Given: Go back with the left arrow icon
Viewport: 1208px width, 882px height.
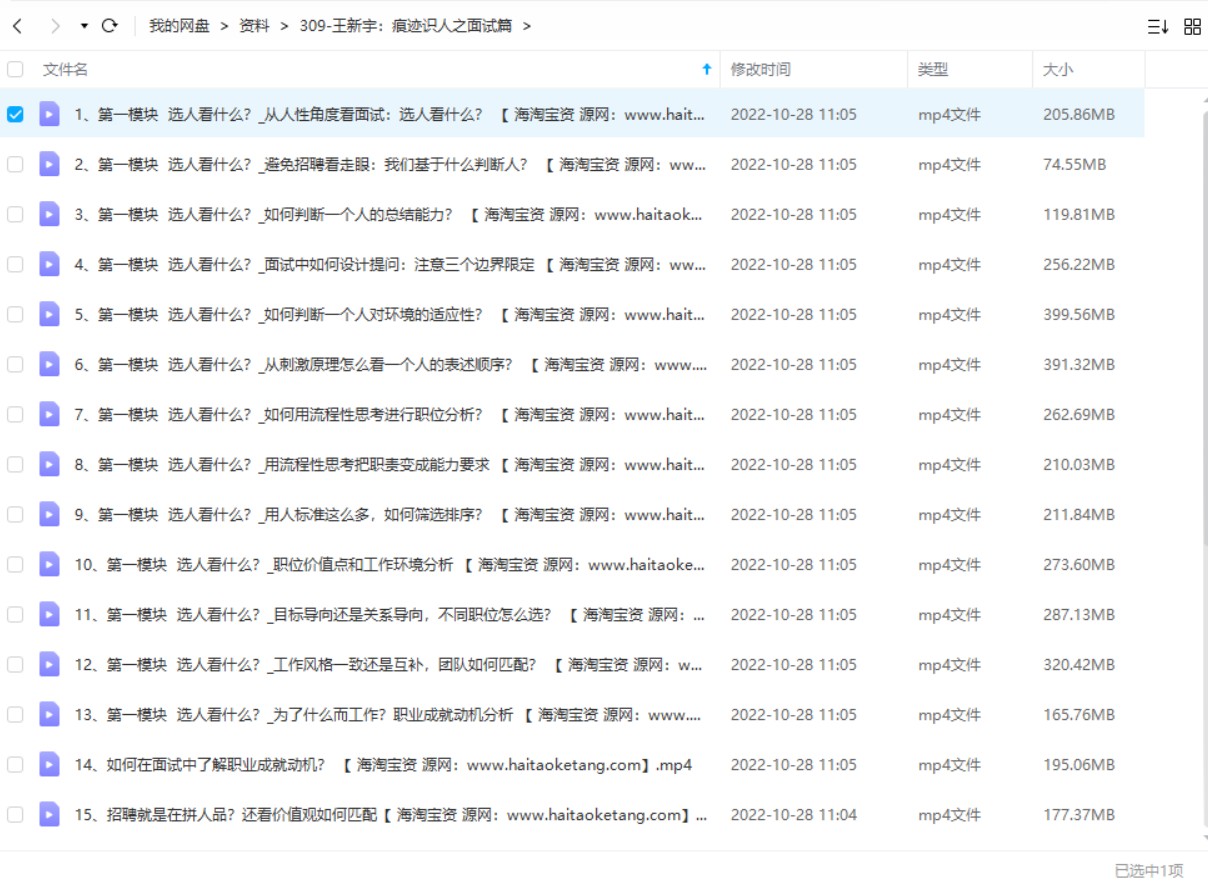Looking at the screenshot, I should pyautogui.click(x=17, y=26).
